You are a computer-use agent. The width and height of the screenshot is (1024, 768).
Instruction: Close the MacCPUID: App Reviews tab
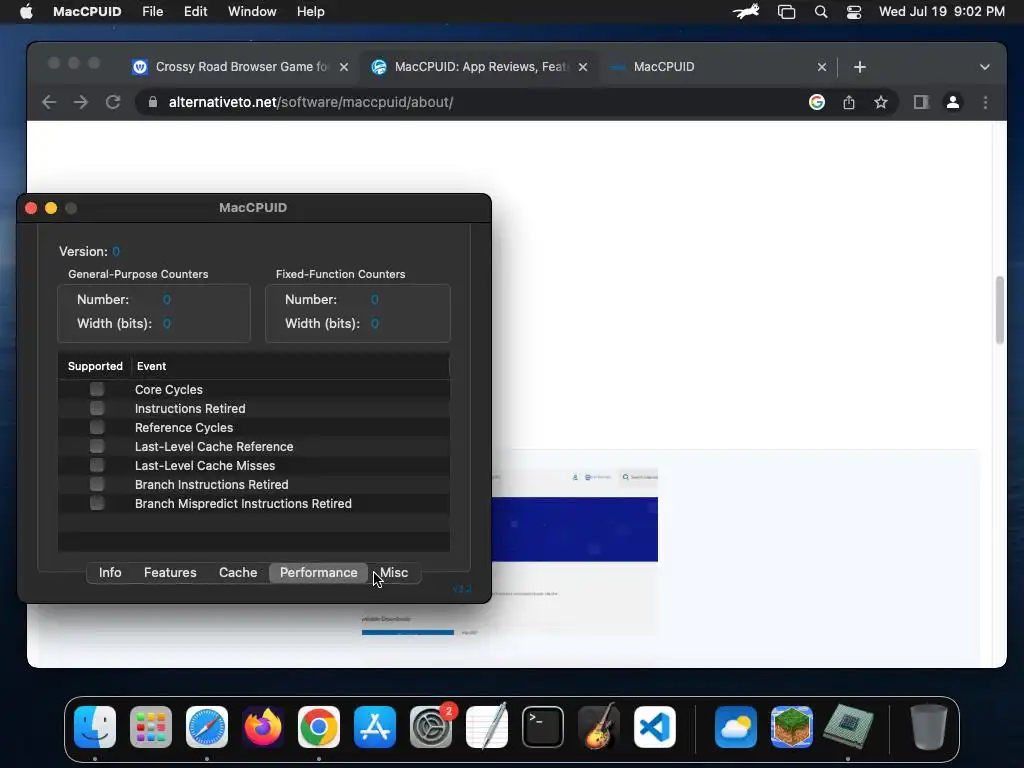(583, 67)
